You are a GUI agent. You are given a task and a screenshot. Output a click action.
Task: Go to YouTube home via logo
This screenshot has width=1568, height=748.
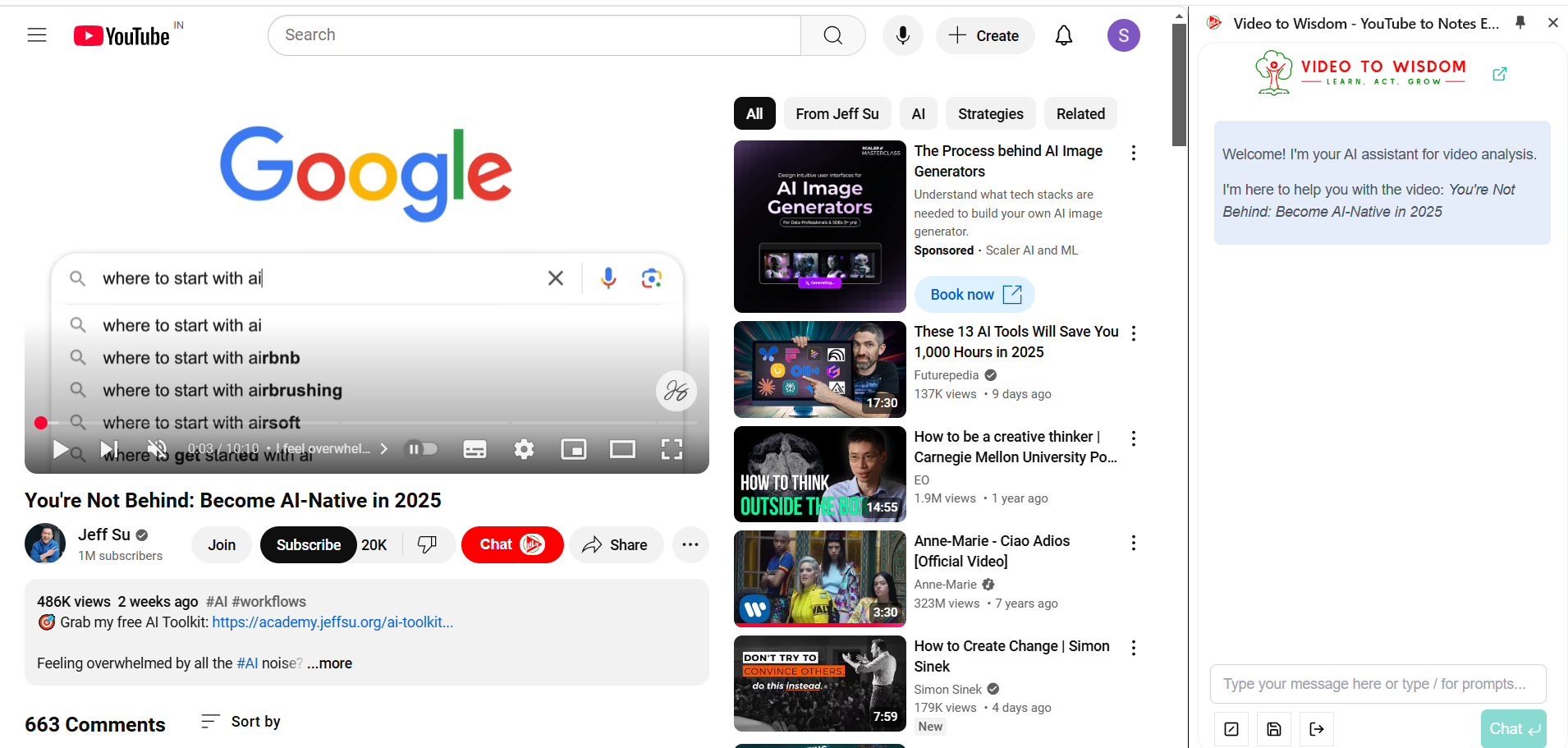121,35
